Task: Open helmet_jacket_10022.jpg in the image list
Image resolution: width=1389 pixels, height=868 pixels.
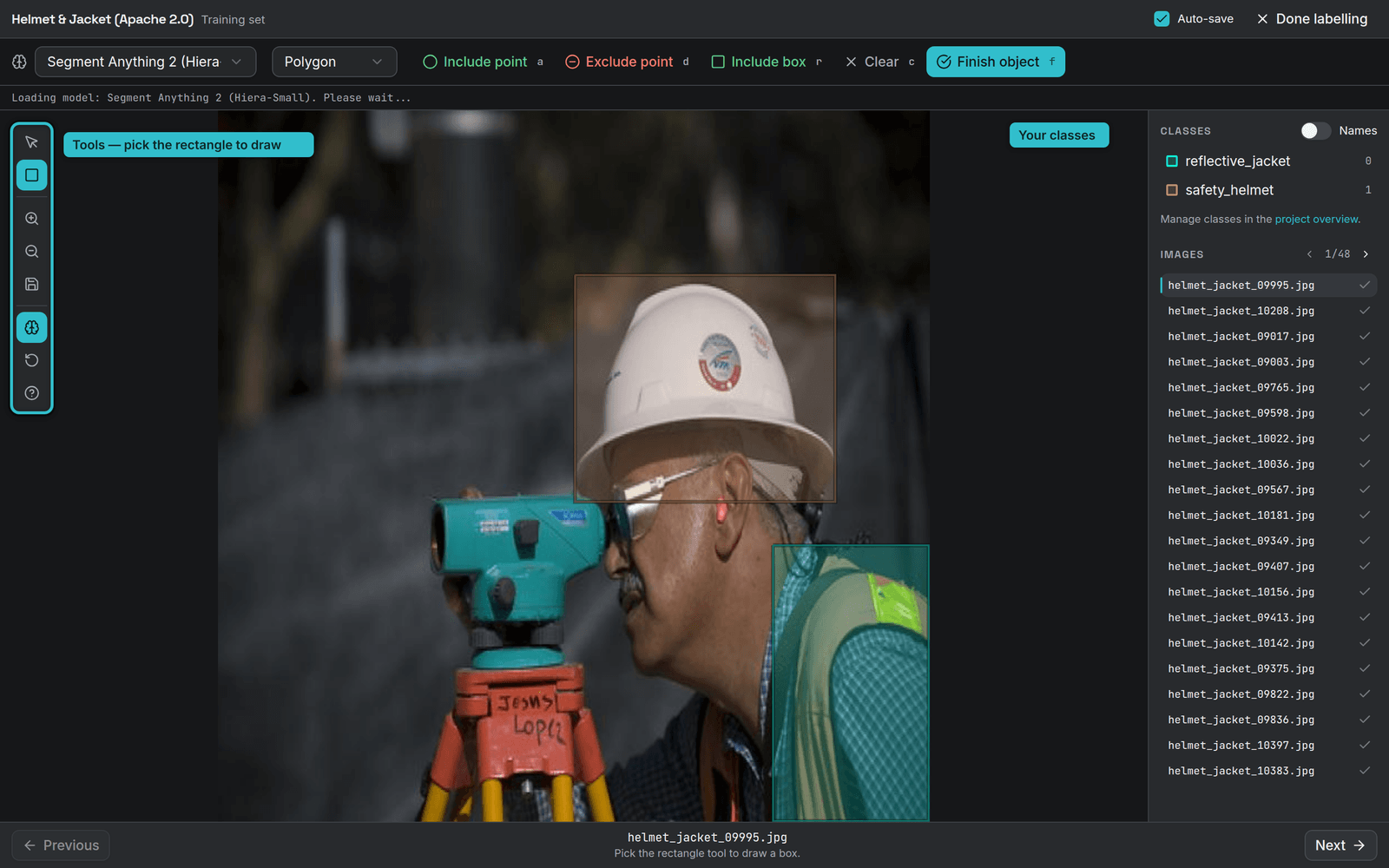Action: (1268, 439)
